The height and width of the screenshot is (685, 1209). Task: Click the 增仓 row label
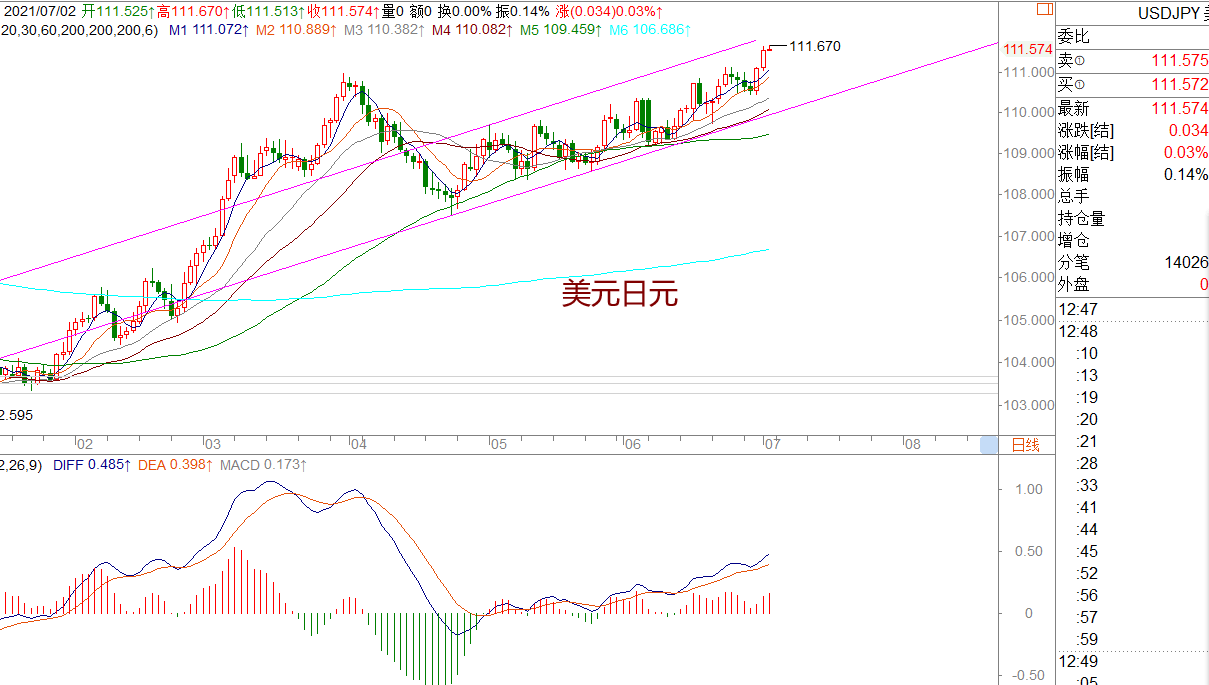1074,240
